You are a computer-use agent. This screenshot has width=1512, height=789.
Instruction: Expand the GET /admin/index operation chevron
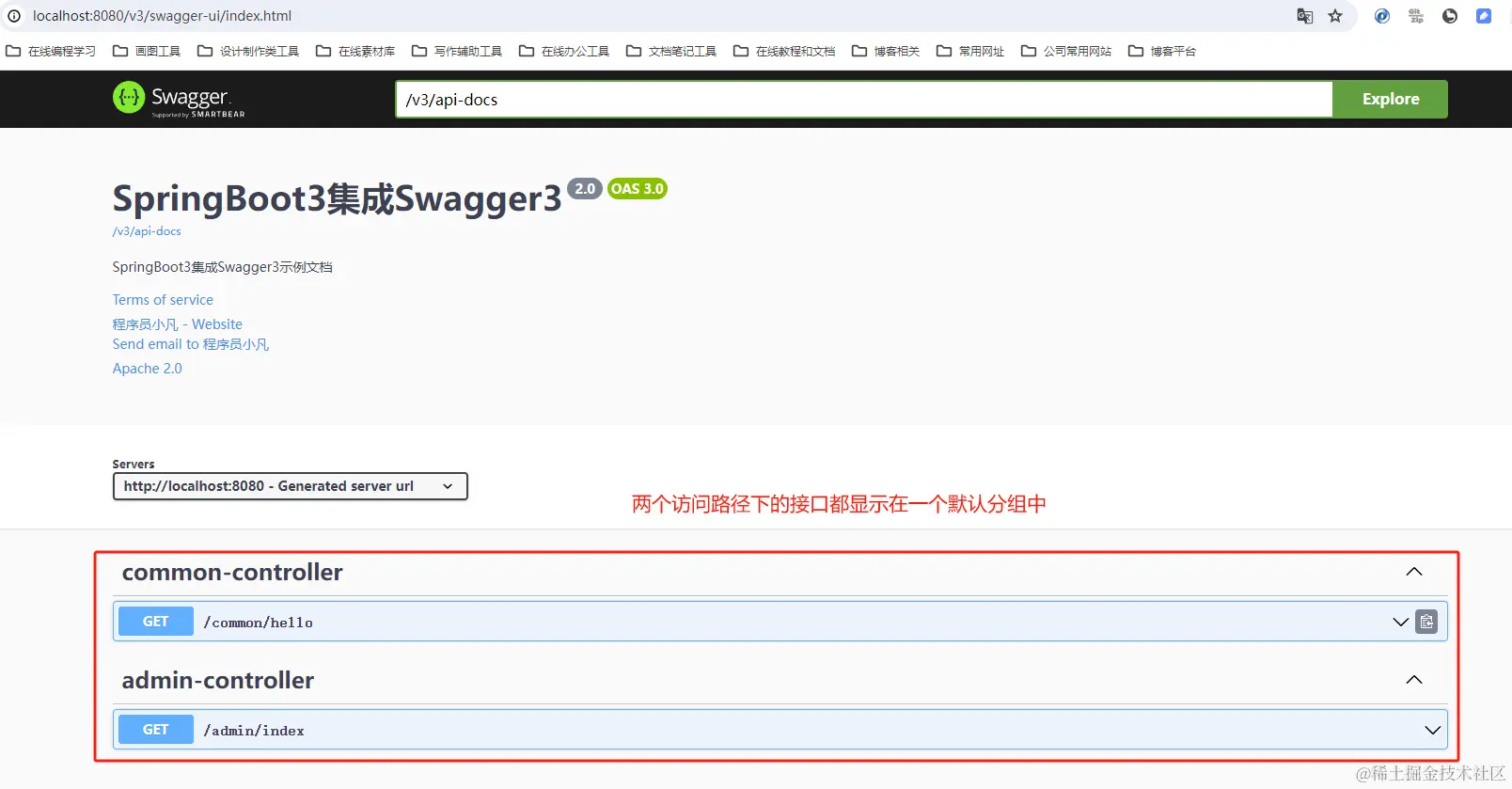click(x=1432, y=730)
